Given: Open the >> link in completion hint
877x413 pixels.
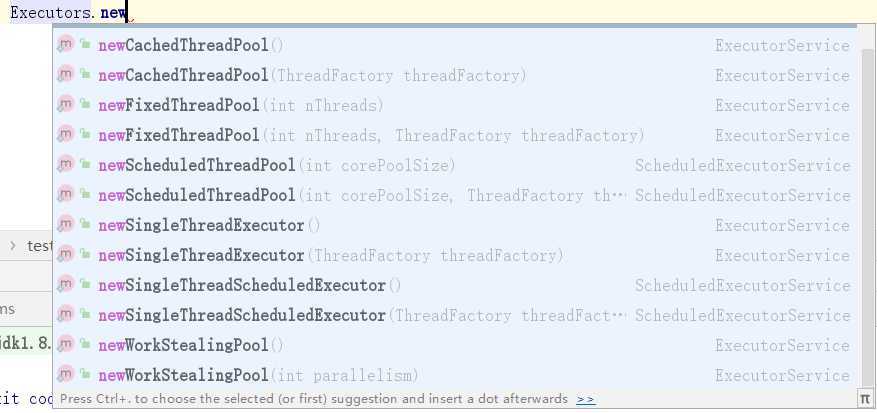Looking at the screenshot, I should pyautogui.click(x=586, y=399).
